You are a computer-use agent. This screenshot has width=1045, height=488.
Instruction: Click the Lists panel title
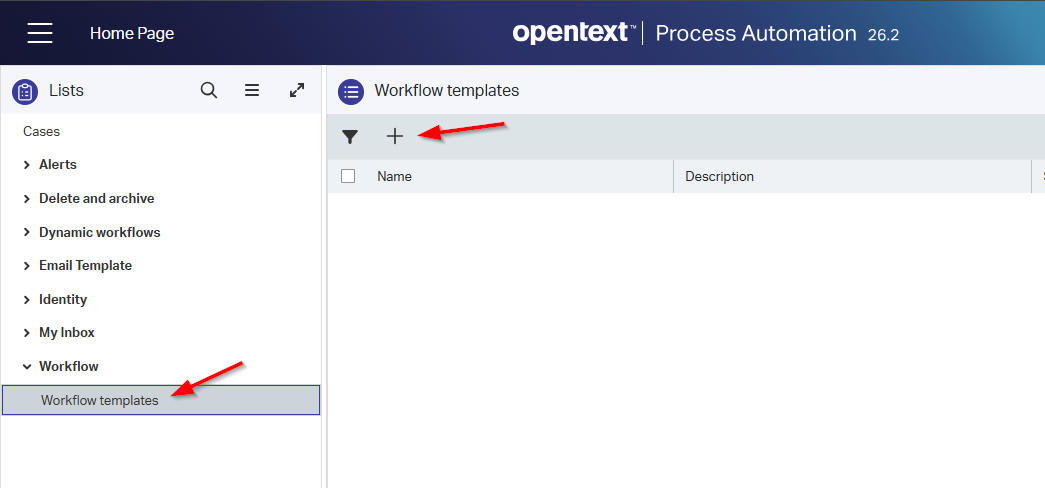pyautogui.click(x=67, y=91)
